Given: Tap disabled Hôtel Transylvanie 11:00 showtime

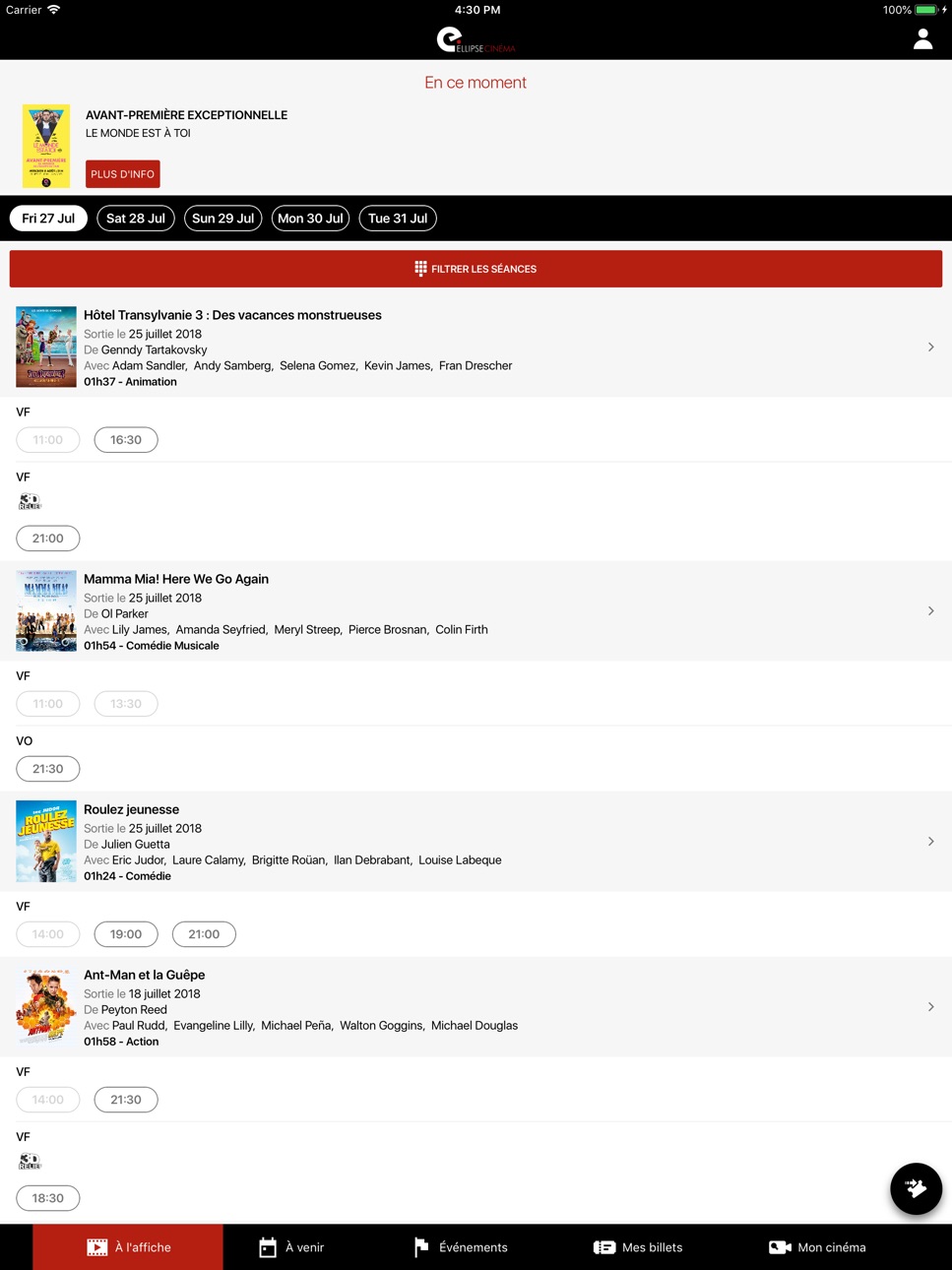Looking at the screenshot, I should tap(48, 440).
